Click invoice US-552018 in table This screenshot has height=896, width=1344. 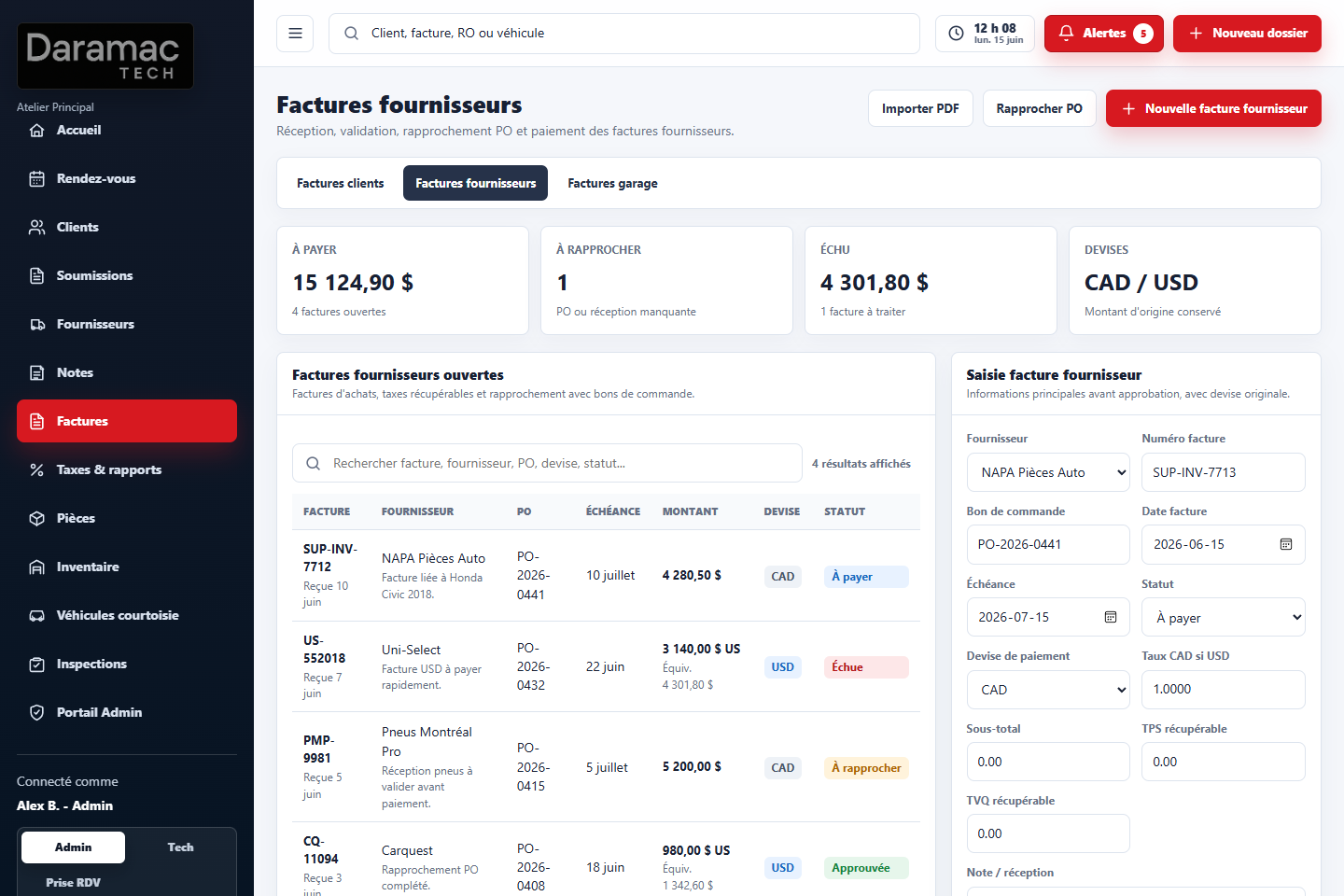tap(324, 649)
